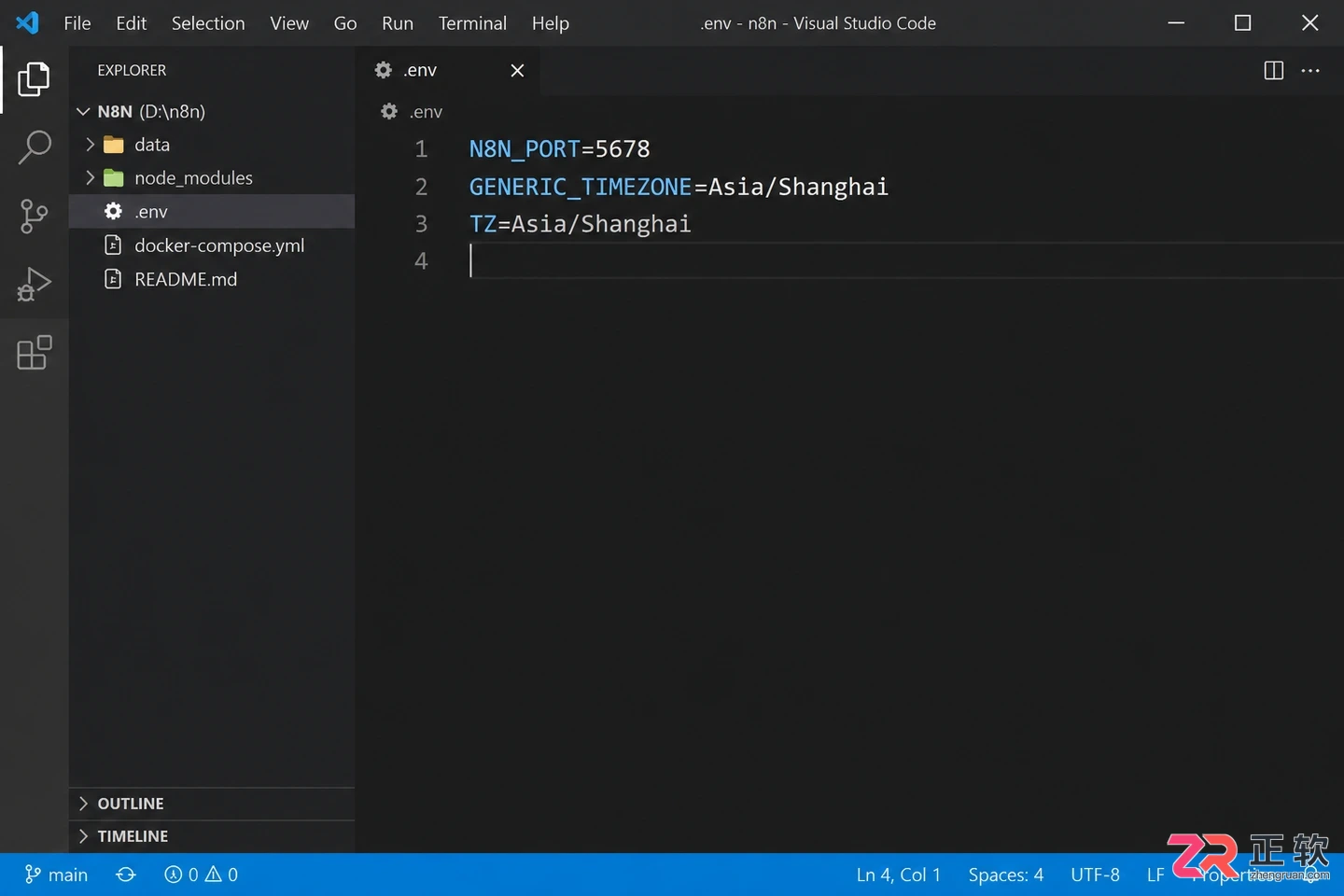Close the .env editor tab
This screenshot has height=896, width=1344.
(x=517, y=70)
